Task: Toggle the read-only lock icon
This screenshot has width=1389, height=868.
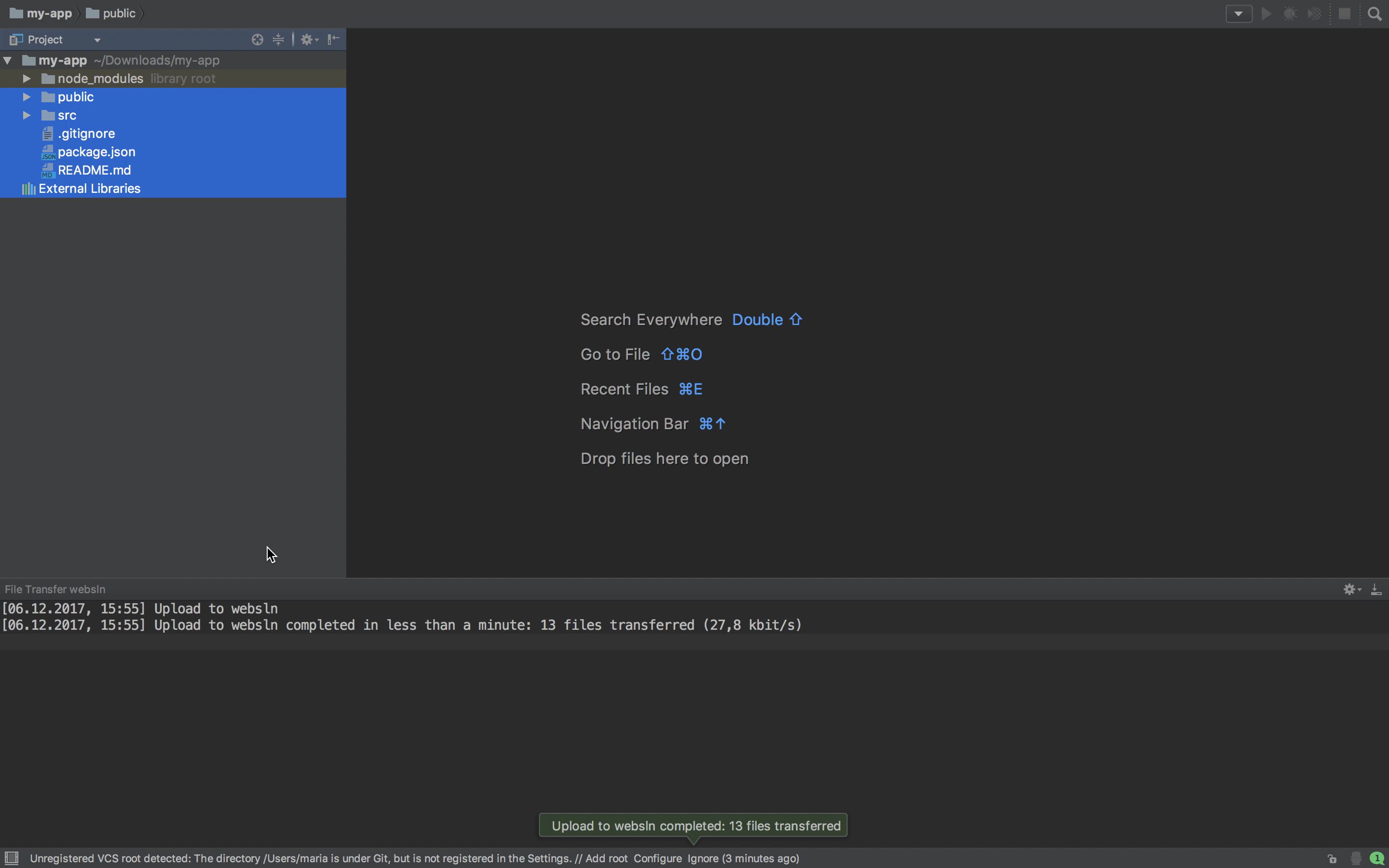Action: click(x=1332, y=859)
